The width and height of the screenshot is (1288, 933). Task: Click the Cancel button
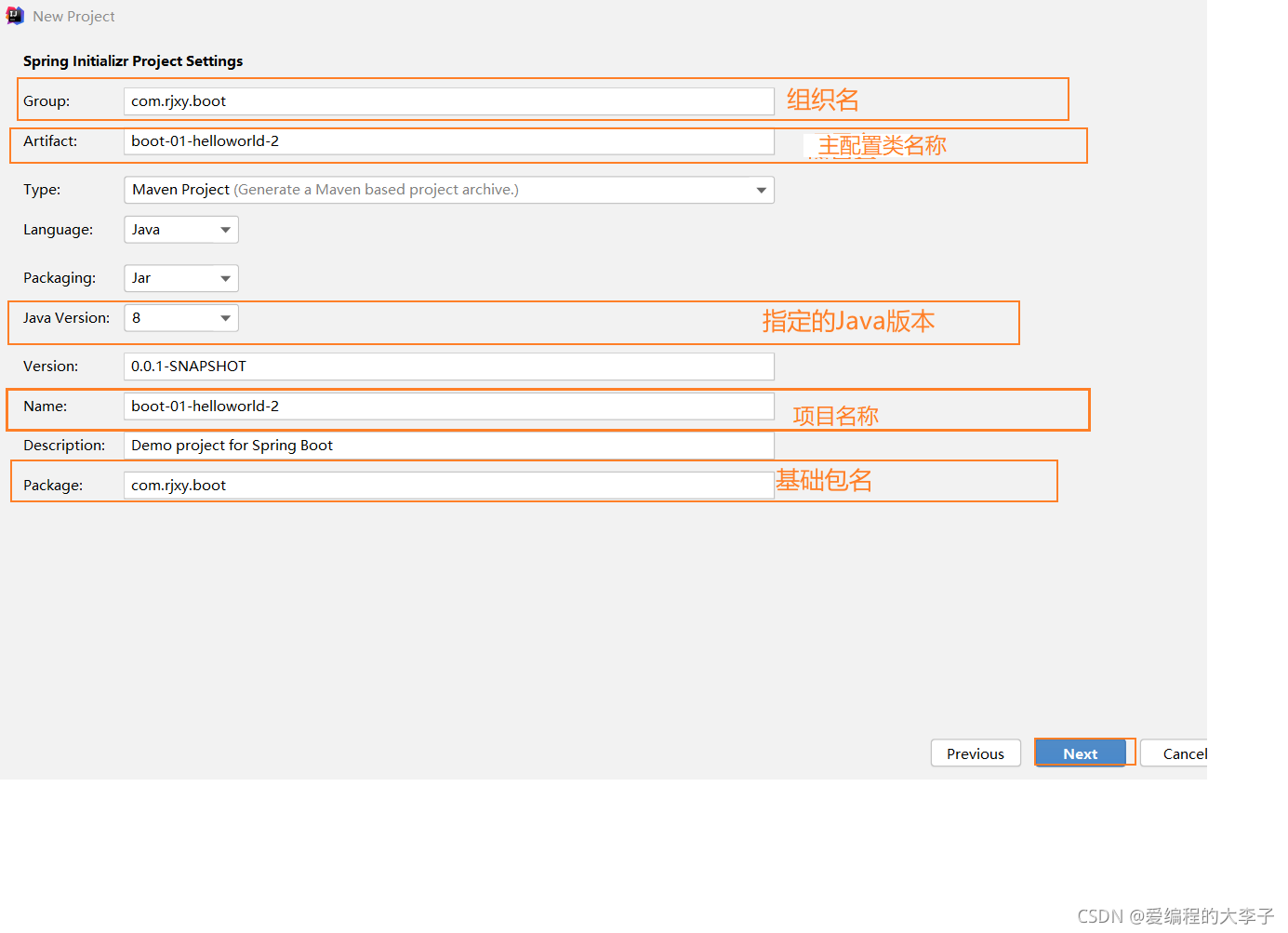click(x=1175, y=753)
